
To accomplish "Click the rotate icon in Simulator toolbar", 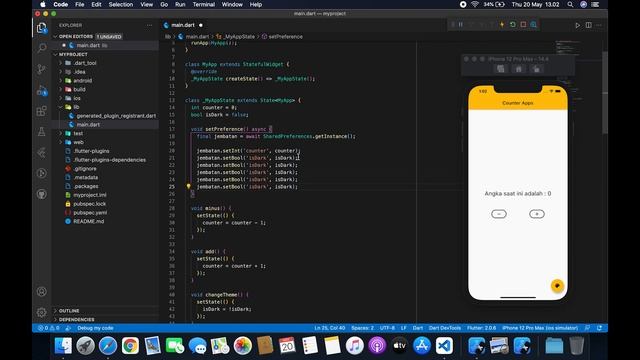I will coord(536,69).
